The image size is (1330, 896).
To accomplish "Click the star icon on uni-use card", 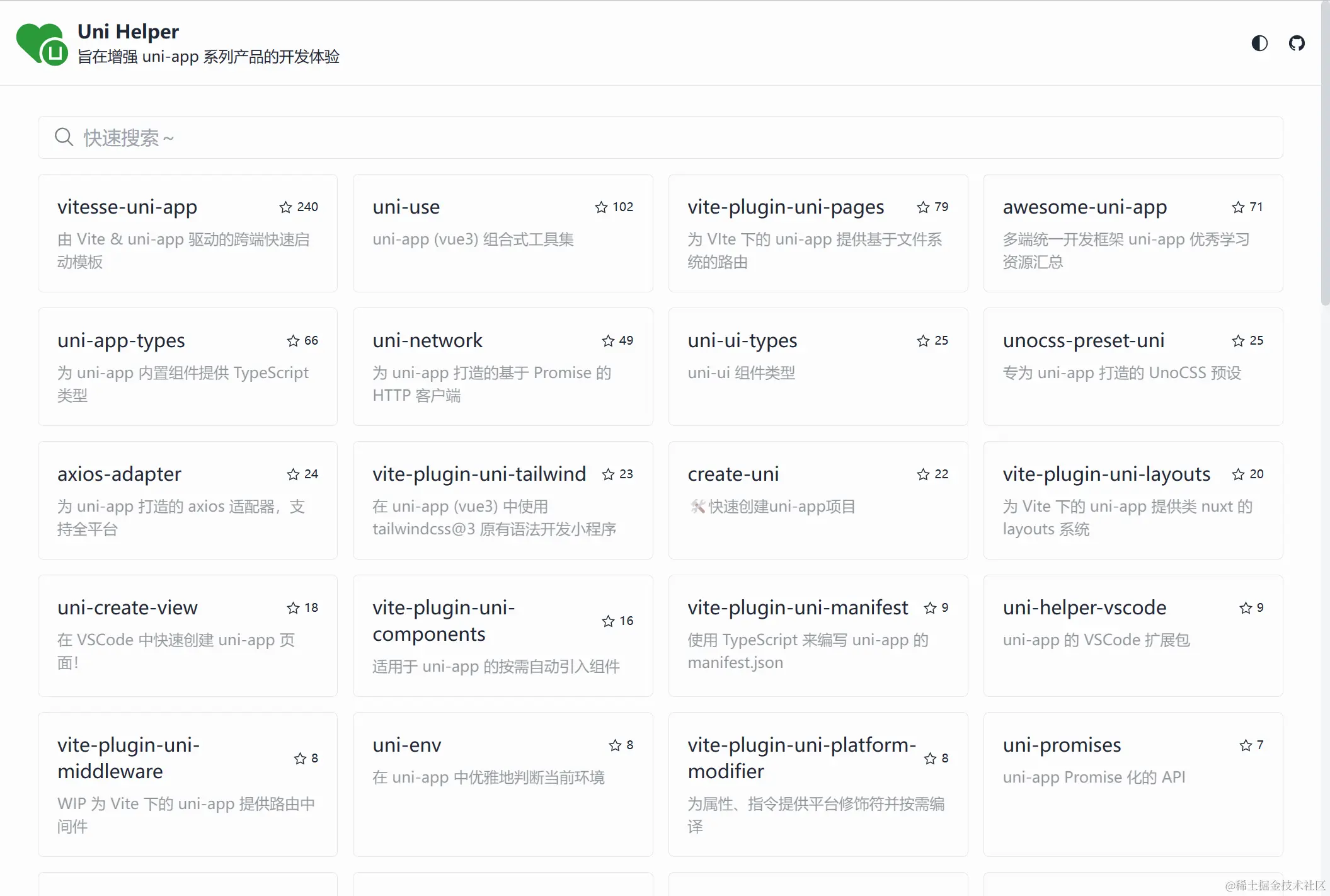I will tap(601, 207).
